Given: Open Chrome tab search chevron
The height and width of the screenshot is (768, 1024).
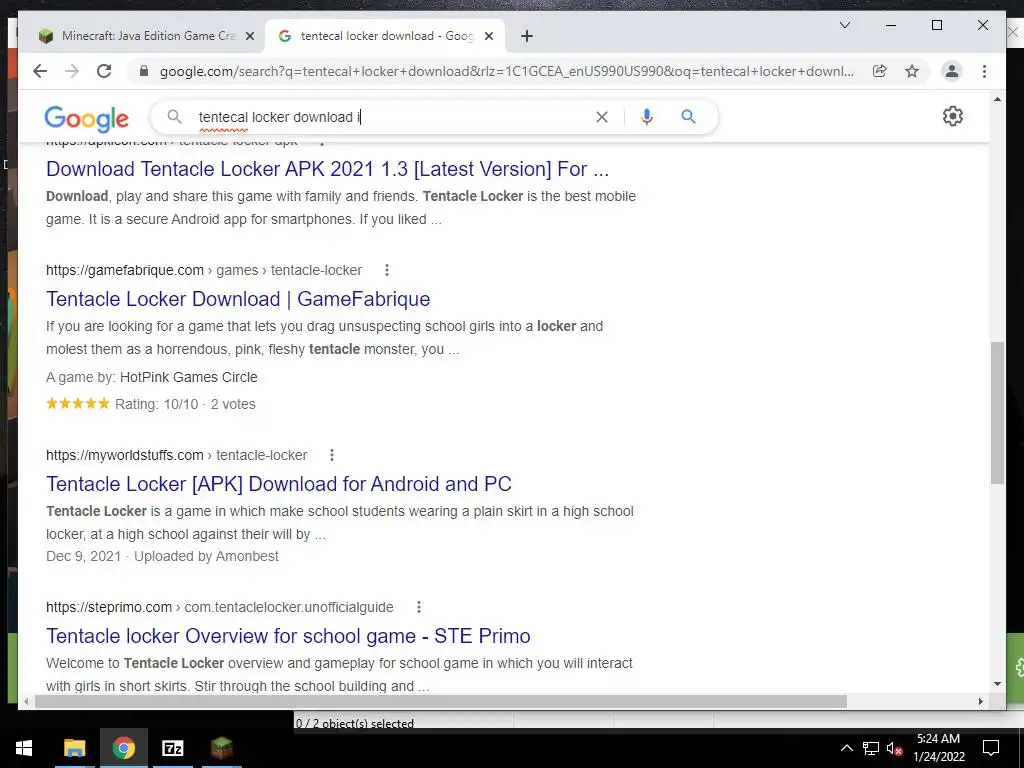Looking at the screenshot, I should [844, 25].
